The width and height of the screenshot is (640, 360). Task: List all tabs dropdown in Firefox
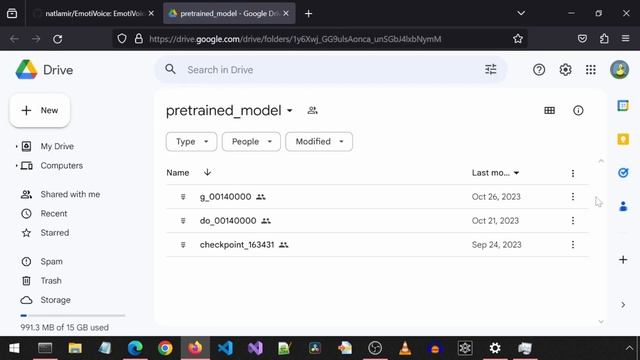(521, 13)
